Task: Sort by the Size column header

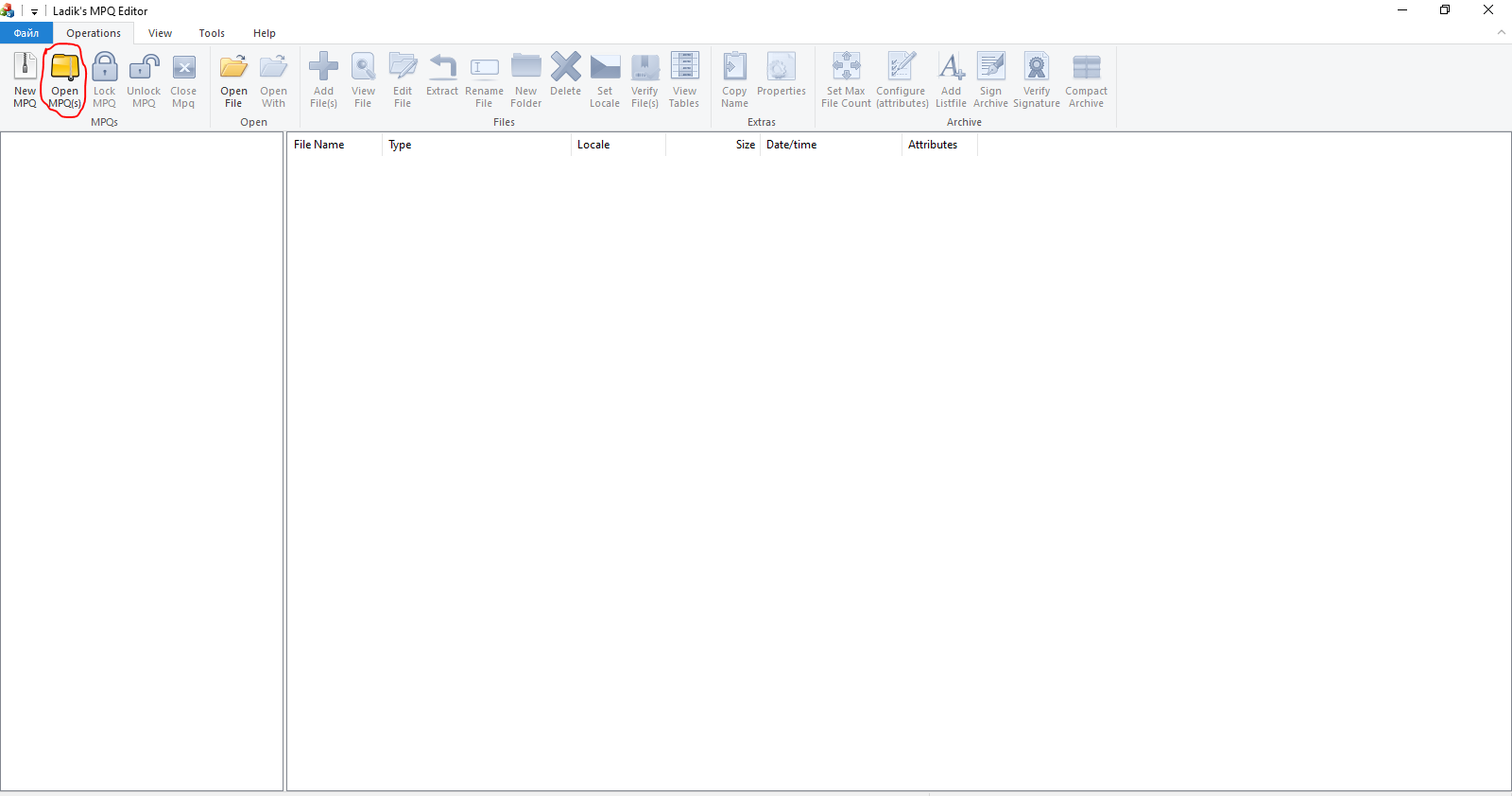Action: tap(713, 145)
